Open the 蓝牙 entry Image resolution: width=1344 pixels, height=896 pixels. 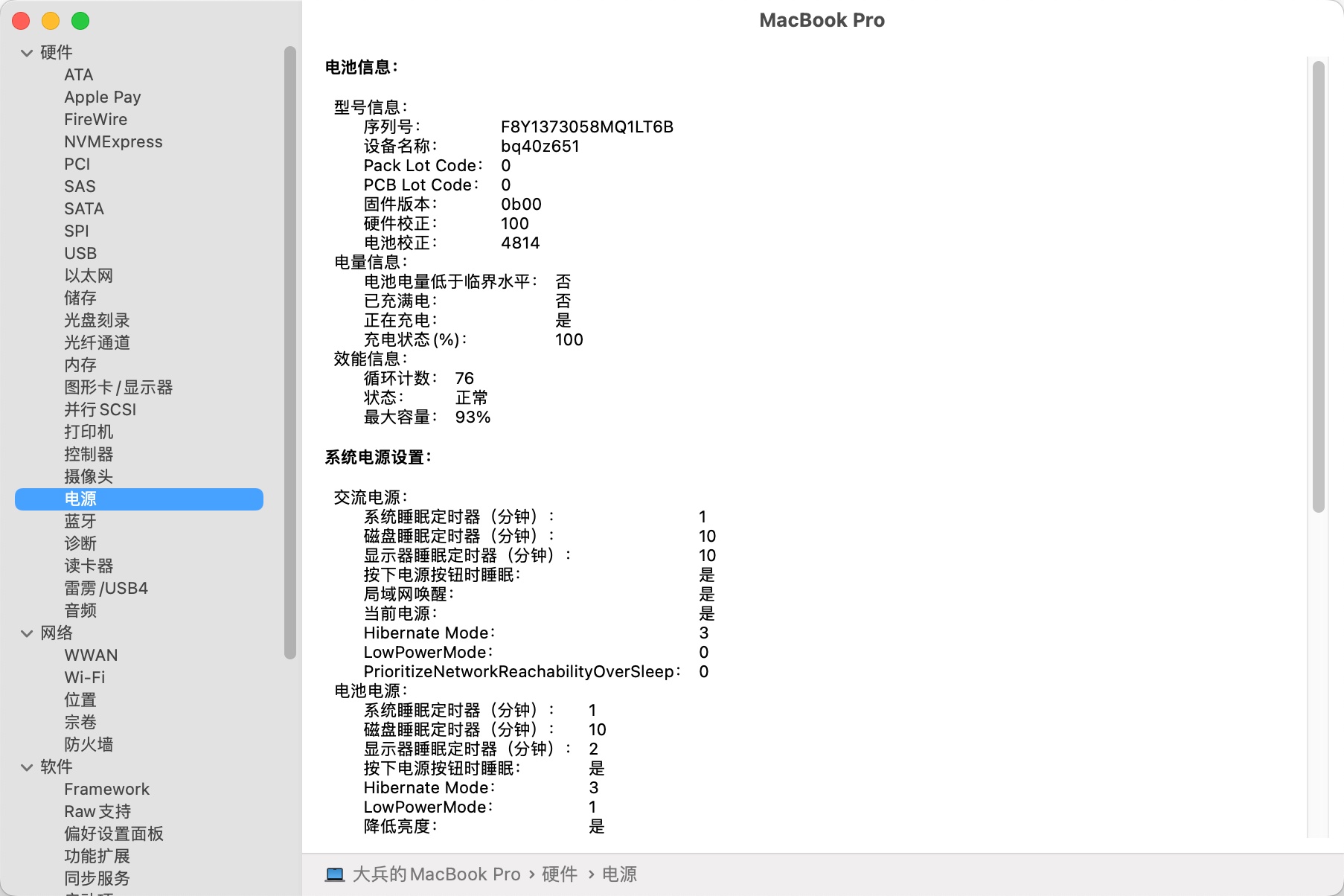click(x=80, y=522)
